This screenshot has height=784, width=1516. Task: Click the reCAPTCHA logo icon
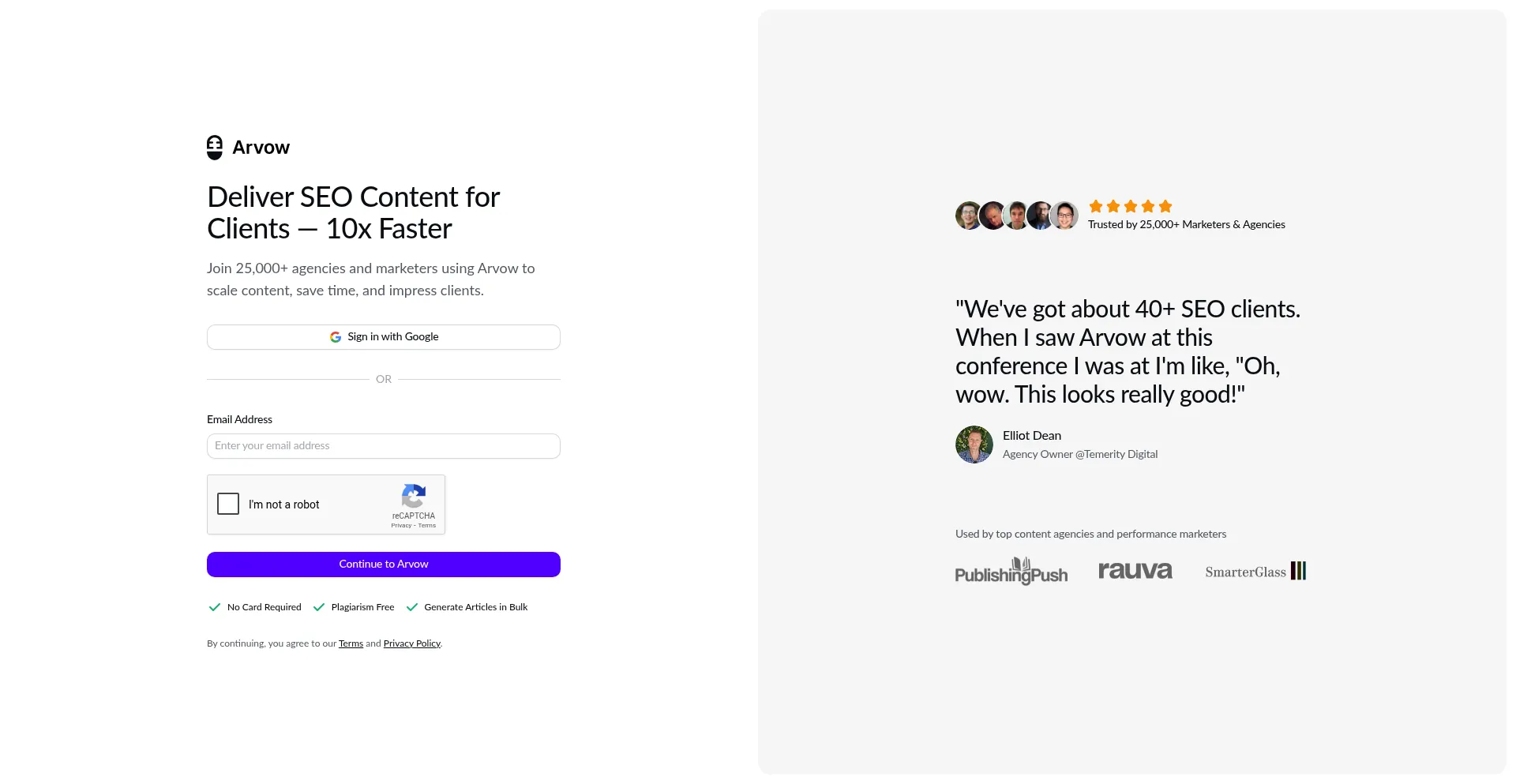click(414, 497)
